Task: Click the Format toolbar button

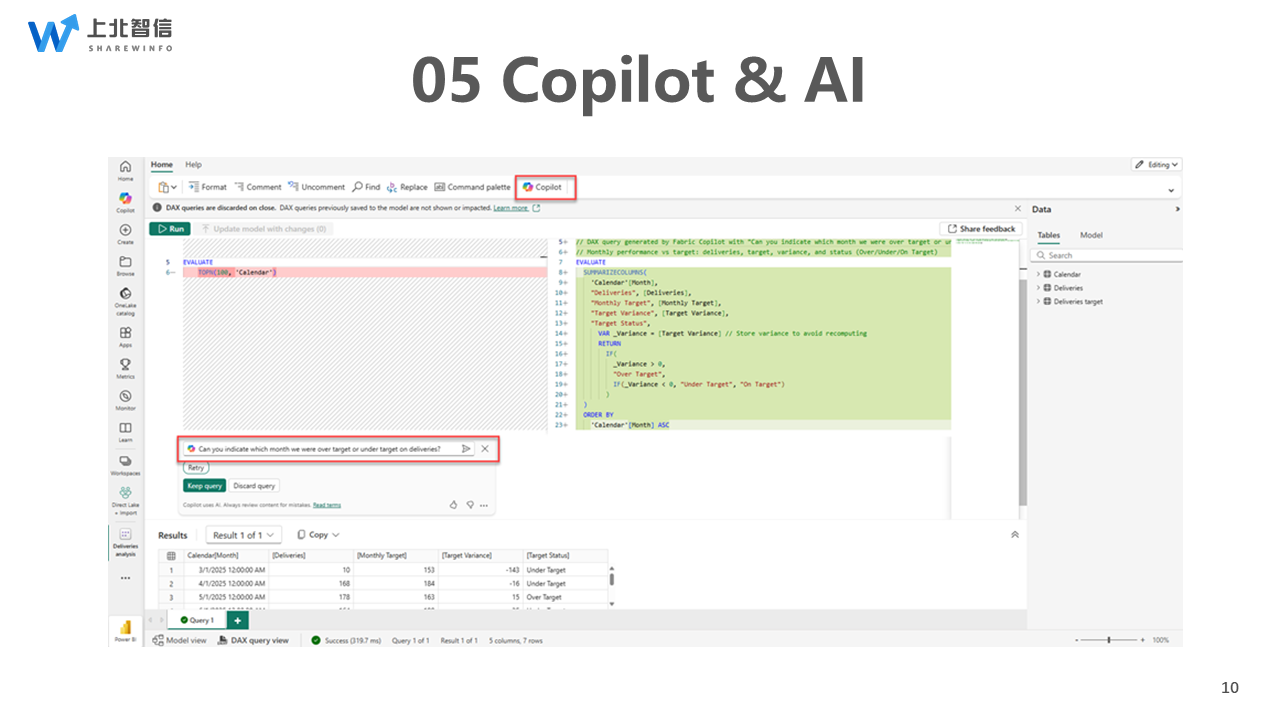Action: click(208, 187)
